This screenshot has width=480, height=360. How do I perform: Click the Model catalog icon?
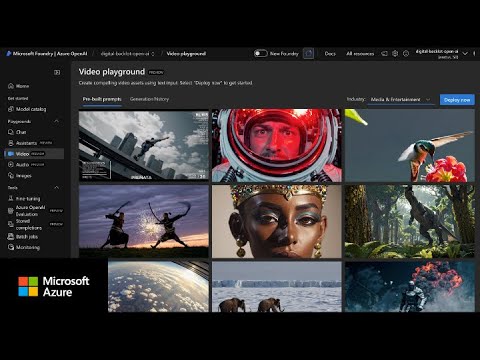(x=11, y=109)
